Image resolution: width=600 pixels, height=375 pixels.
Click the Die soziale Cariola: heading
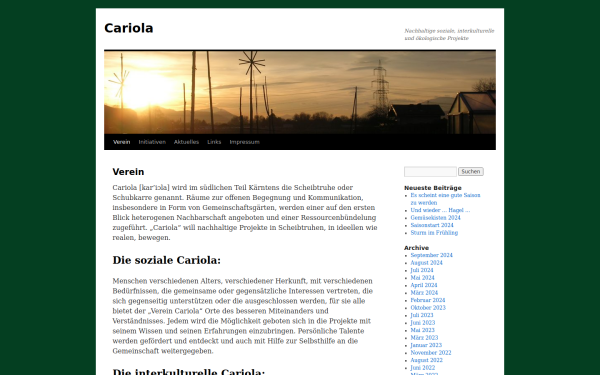coord(166,260)
